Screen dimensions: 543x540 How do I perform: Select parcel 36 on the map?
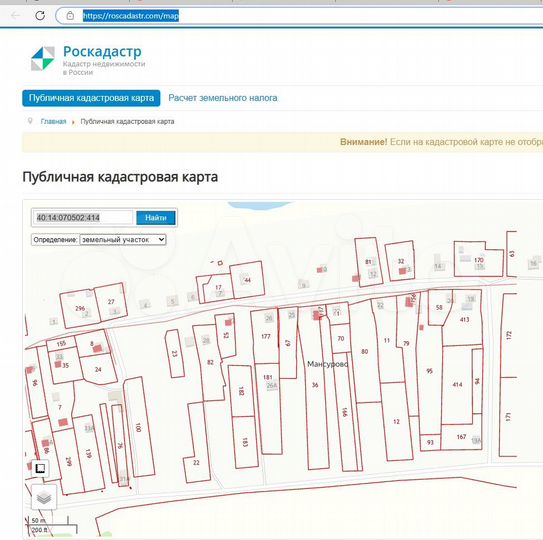coord(315,385)
